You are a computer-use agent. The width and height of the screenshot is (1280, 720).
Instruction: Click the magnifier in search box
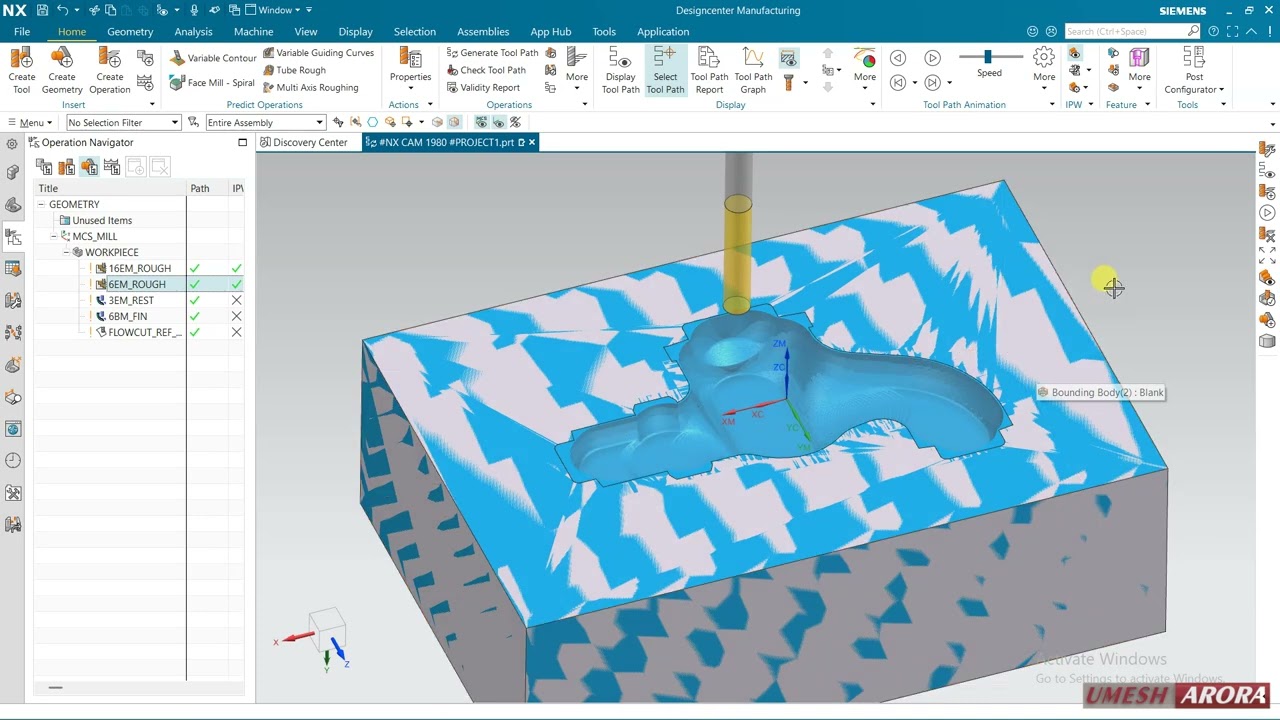point(1193,31)
